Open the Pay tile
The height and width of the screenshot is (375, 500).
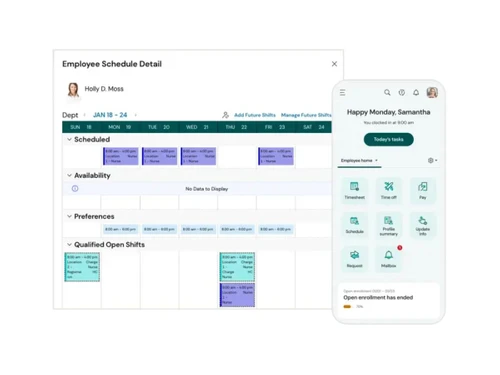(423, 190)
